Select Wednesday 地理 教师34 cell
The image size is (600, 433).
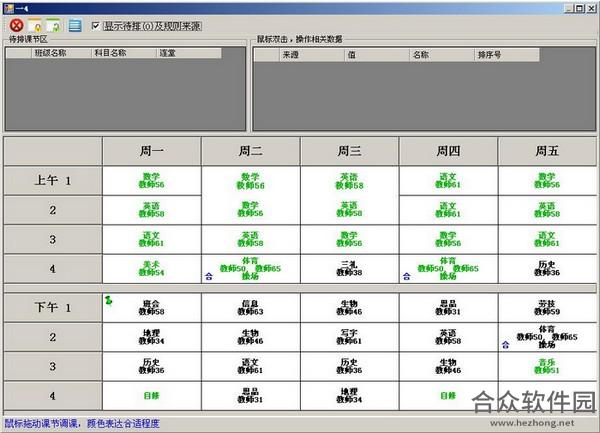point(349,396)
